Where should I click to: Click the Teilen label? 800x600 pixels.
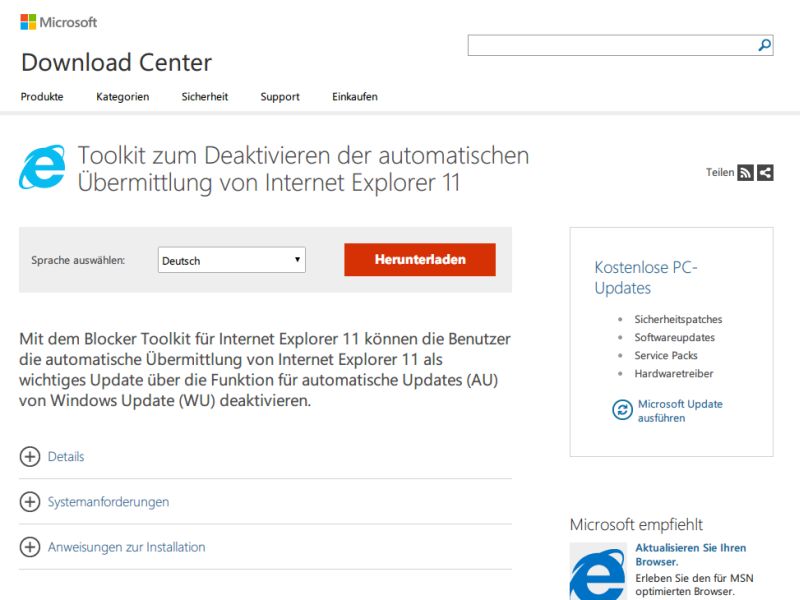[719, 172]
